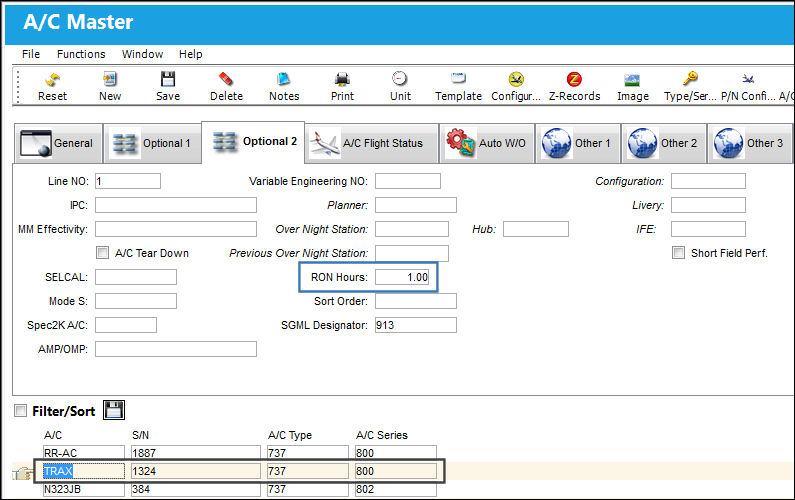The height and width of the screenshot is (500, 795).
Task: Open the Window menu
Action: coord(142,54)
